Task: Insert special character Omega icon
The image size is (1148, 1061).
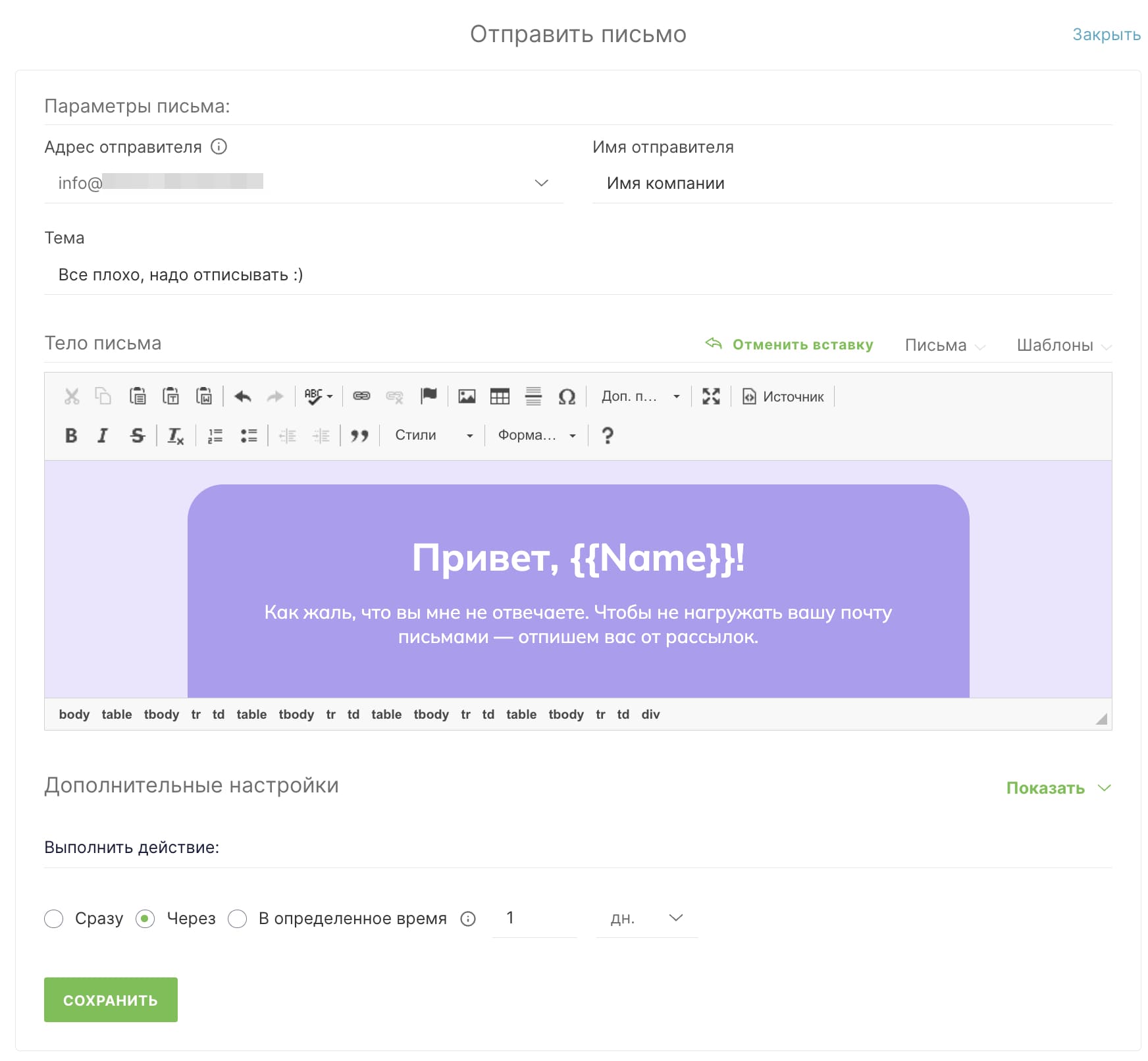Action: coord(567,396)
